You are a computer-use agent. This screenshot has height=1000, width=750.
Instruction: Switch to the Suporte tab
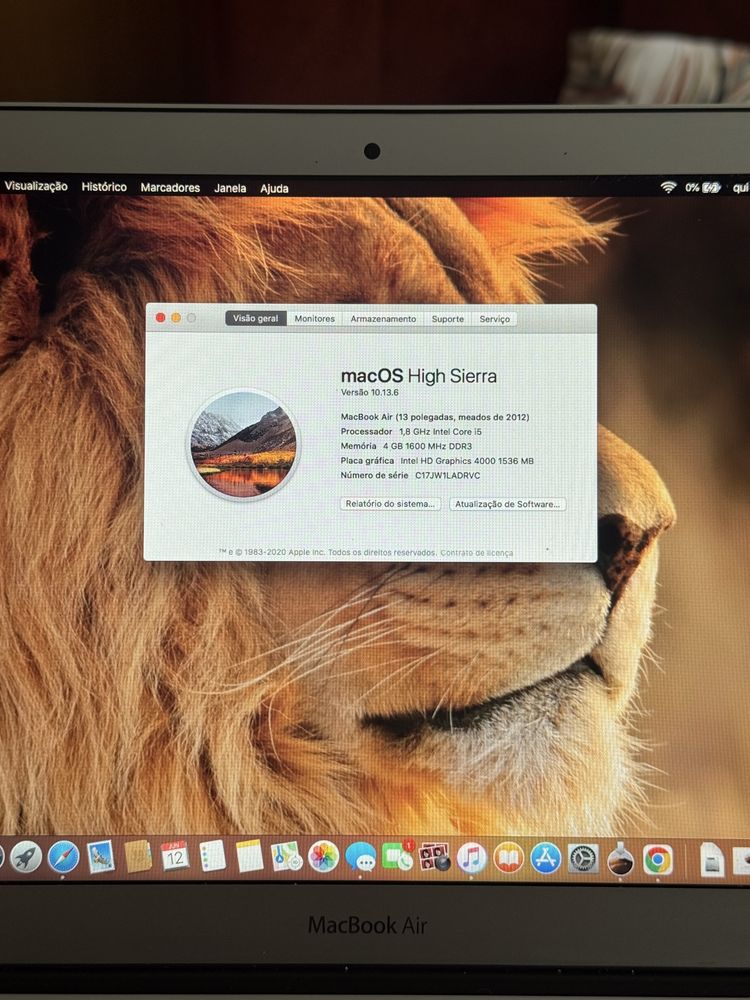coord(448,319)
